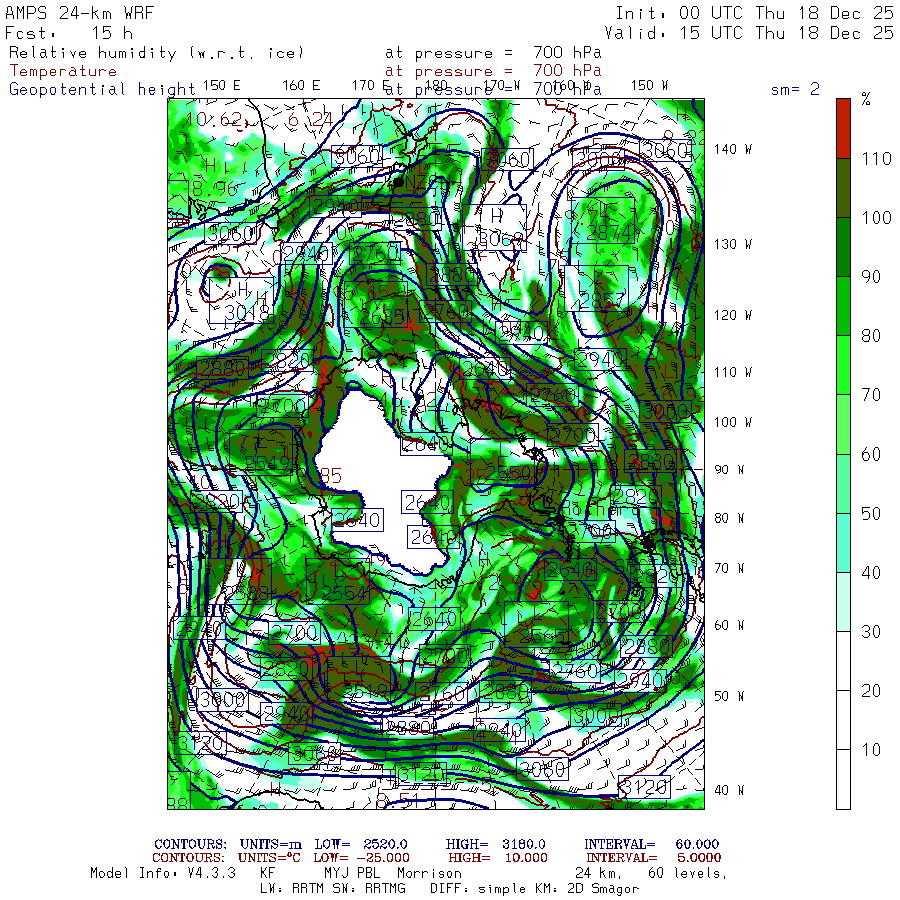
Task: Select the '2549' low height label on the map
Action: 267,463
